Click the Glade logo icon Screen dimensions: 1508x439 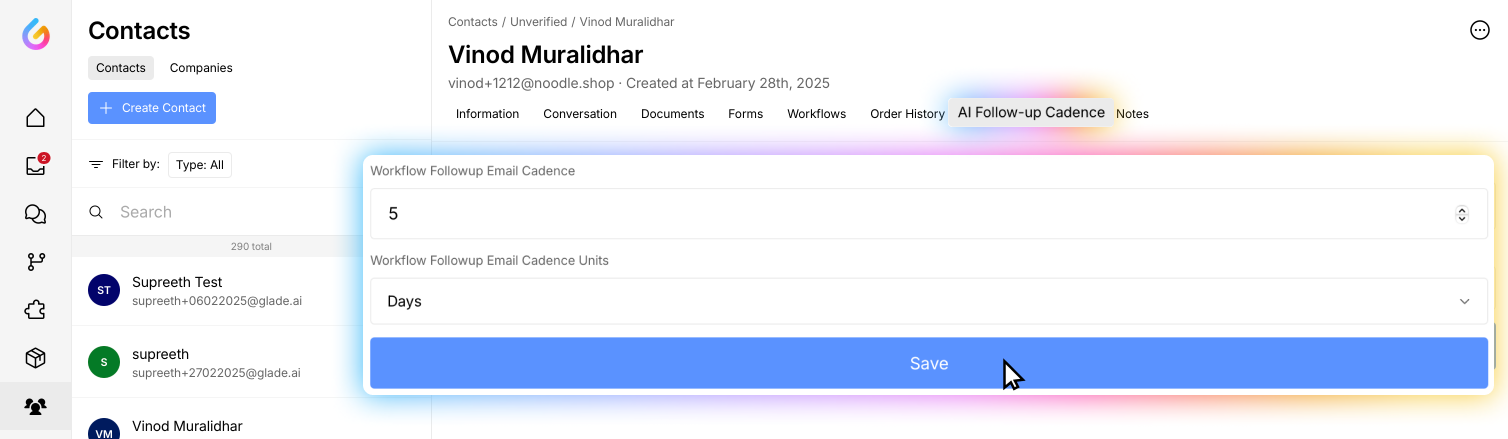(x=36, y=35)
